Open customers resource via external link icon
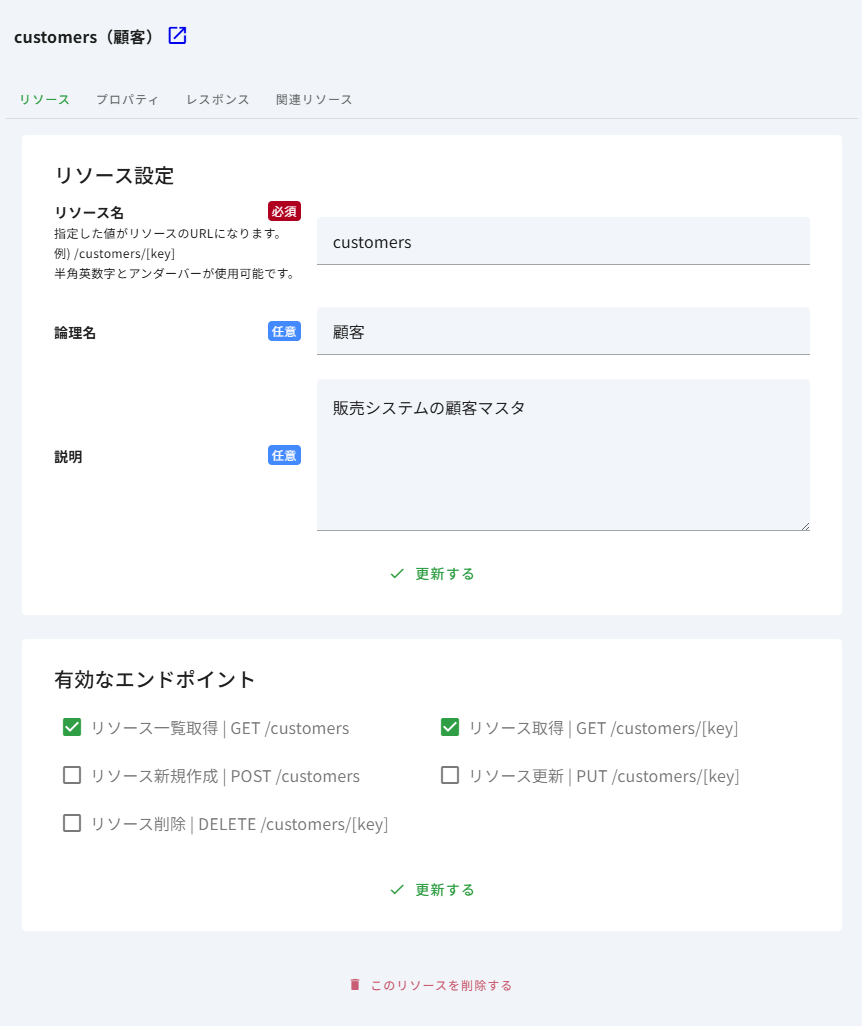The height and width of the screenshot is (1026, 862). pyautogui.click(x=177, y=35)
